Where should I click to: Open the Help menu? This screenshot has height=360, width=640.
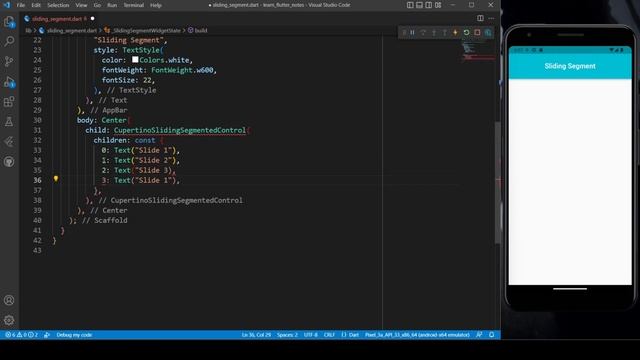[x=156, y=5]
